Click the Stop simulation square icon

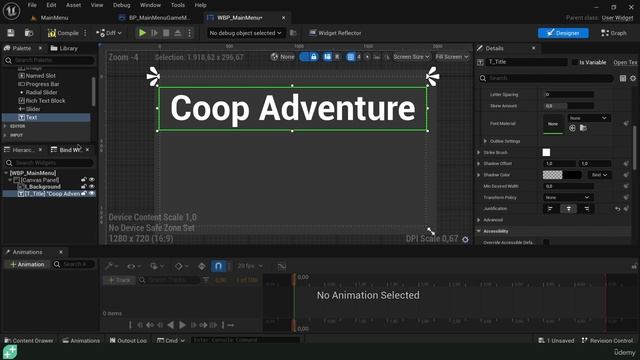point(166,33)
